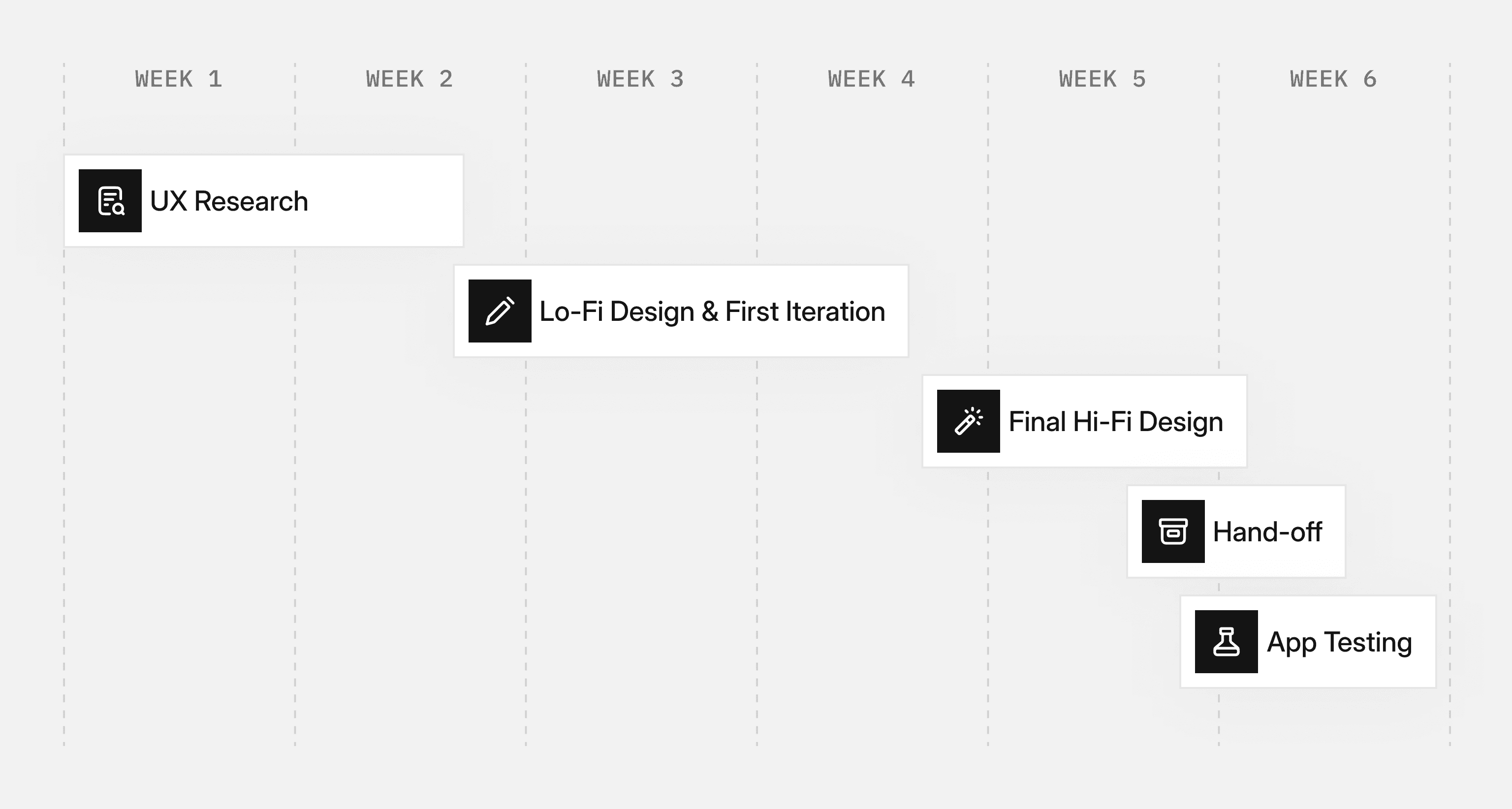Click the WEEK 5 column header
The image size is (1512, 809).
click(1102, 79)
